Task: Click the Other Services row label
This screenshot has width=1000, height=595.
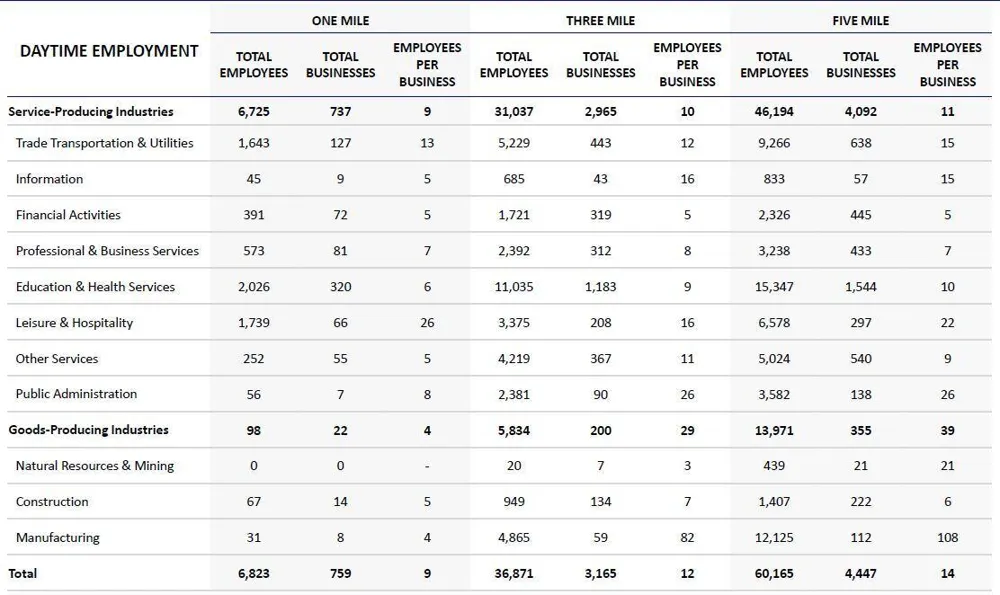Action: pos(57,358)
